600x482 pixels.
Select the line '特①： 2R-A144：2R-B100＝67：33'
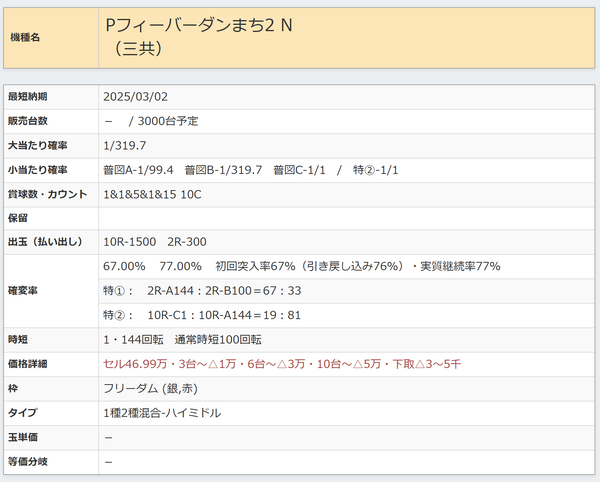[202, 291]
